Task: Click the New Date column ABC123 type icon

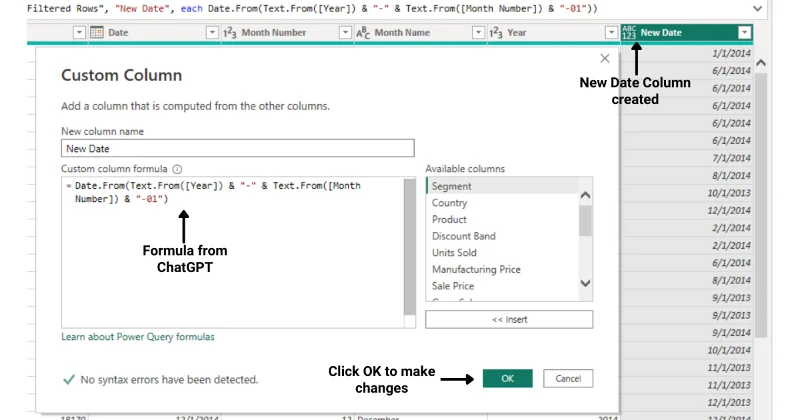Action: click(x=629, y=33)
